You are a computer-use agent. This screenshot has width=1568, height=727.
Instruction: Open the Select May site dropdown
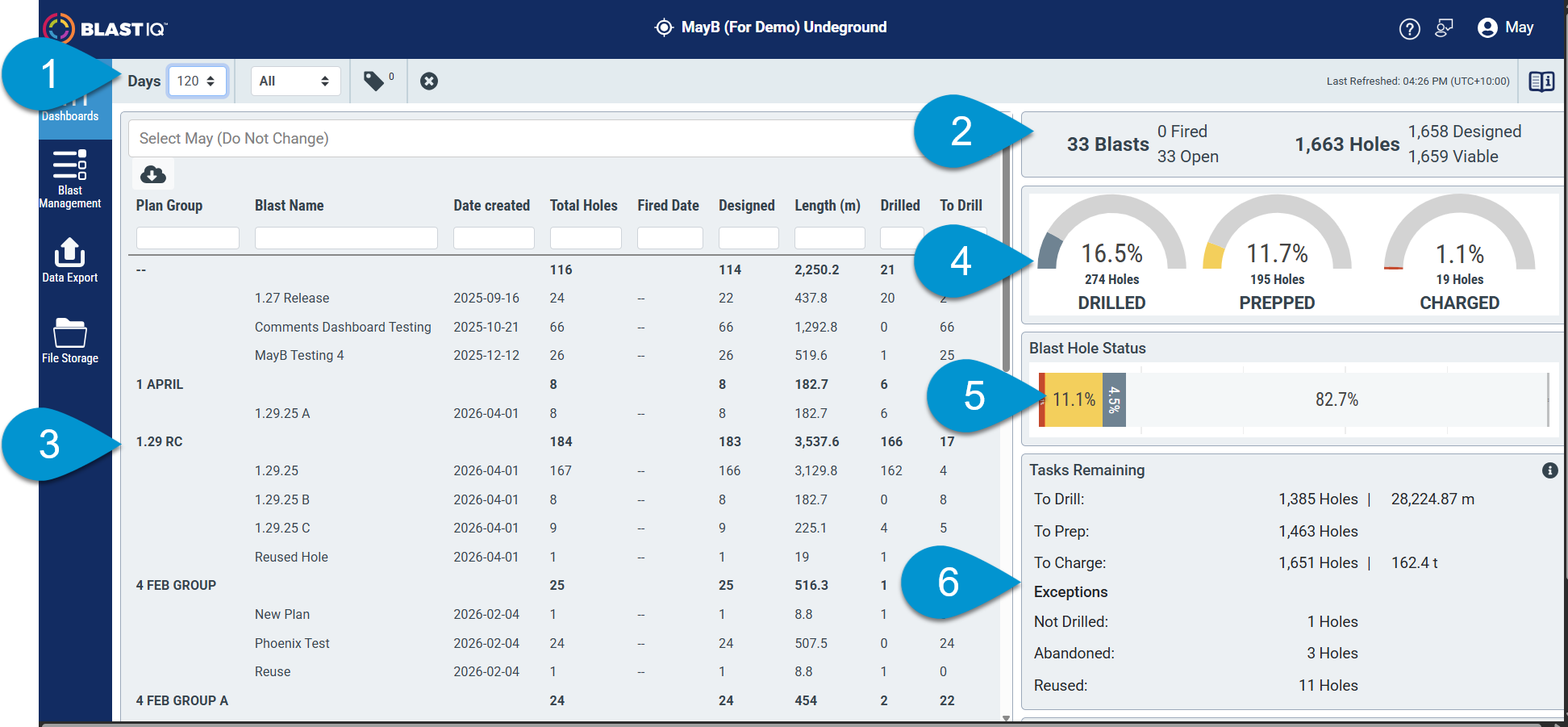tap(524, 139)
